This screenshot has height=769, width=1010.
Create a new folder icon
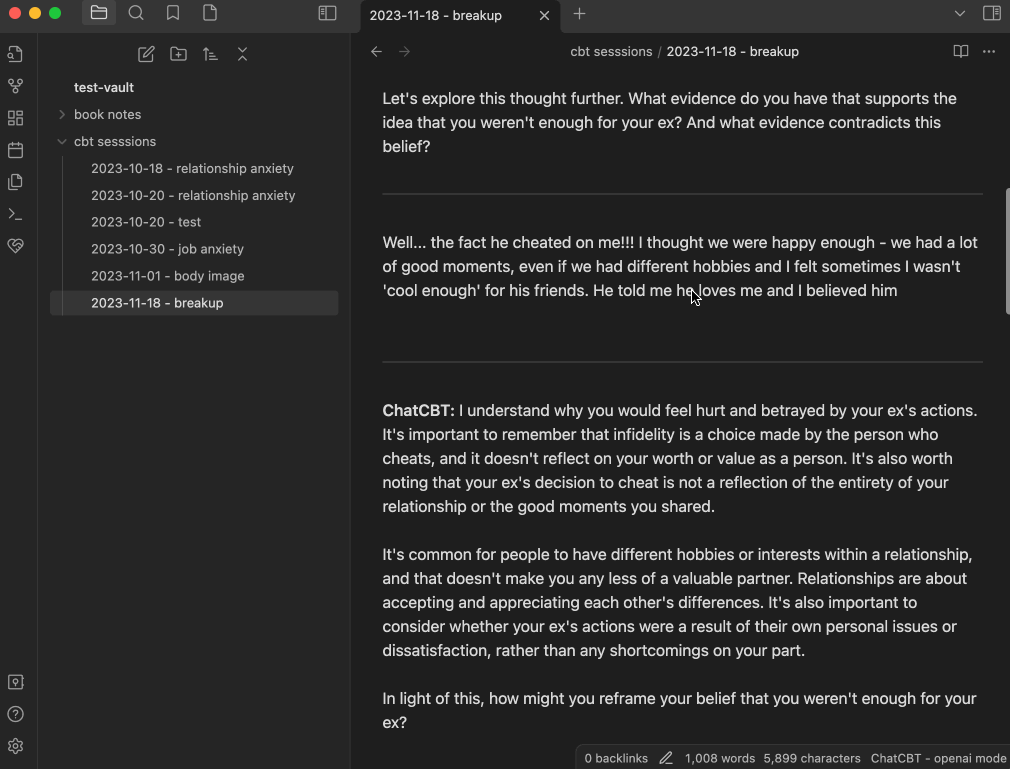178,54
